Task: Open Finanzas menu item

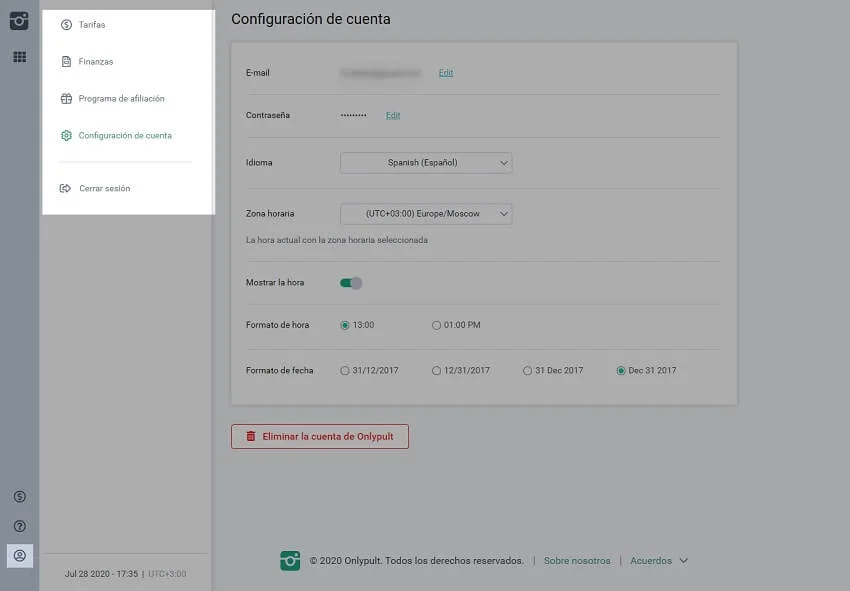Action: click(x=96, y=62)
